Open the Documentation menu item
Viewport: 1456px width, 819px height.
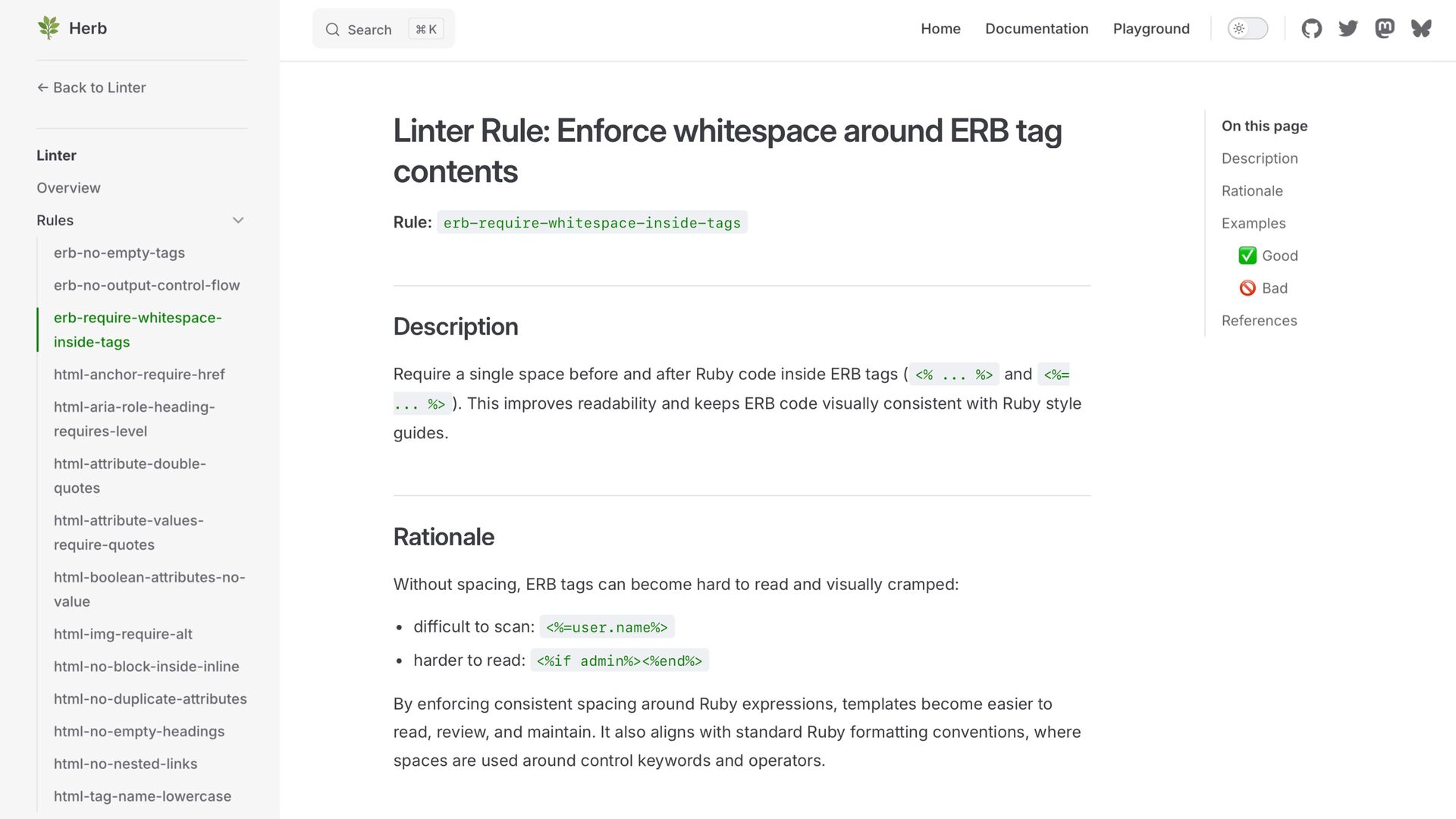pyautogui.click(x=1036, y=29)
